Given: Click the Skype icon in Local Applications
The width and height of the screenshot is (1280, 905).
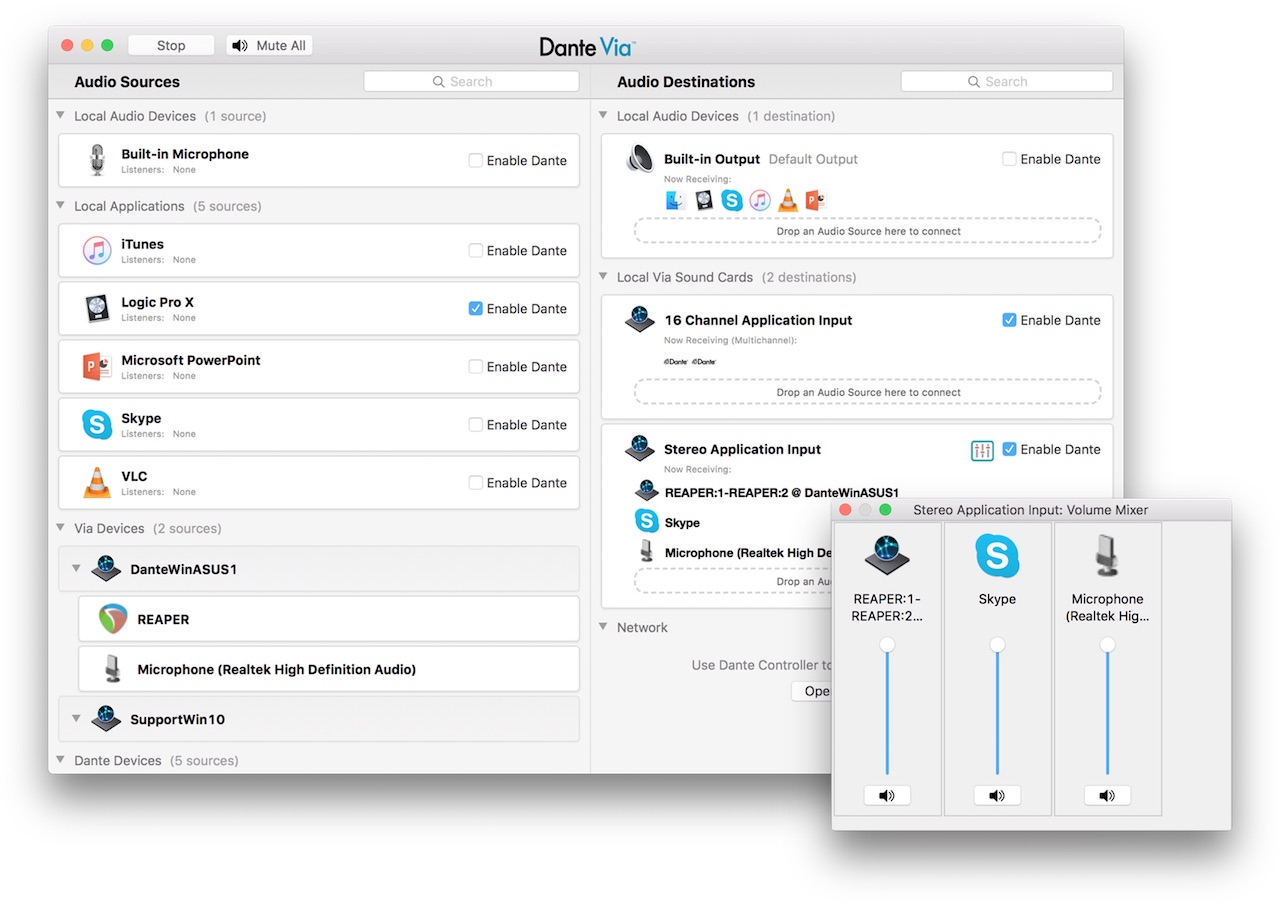Looking at the screenshot, I should (97, 424).
